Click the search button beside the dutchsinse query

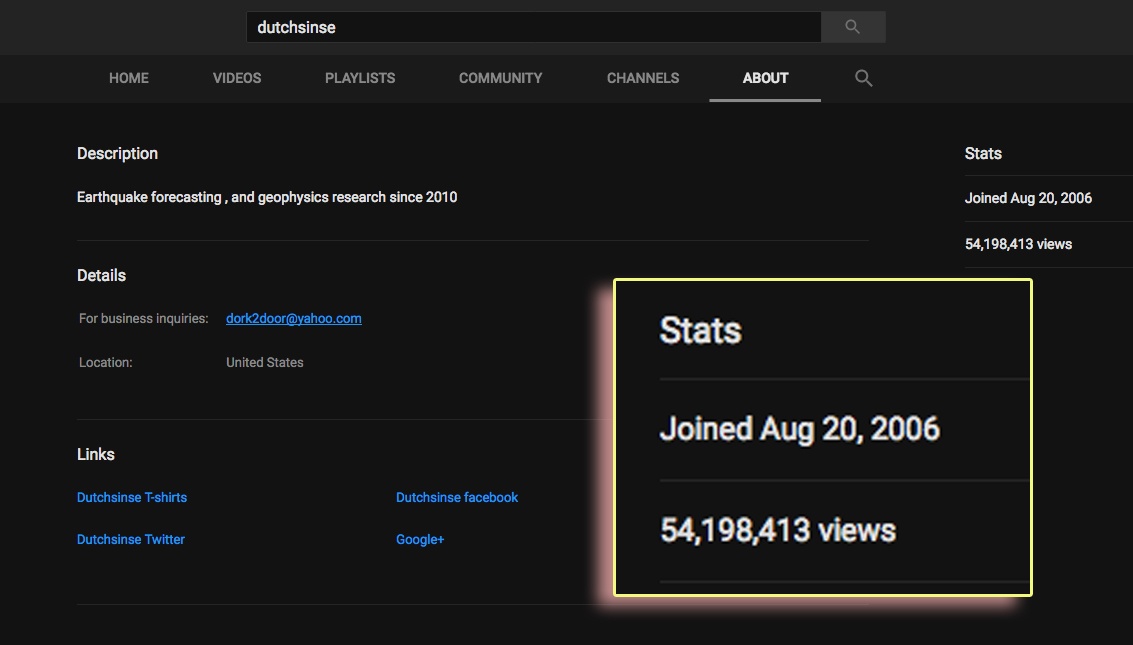(x=853, y=27)
